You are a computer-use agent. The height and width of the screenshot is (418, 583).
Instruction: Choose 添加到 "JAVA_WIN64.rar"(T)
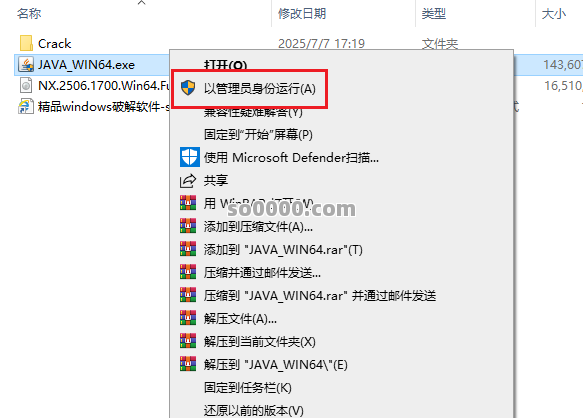pos(283,250)
